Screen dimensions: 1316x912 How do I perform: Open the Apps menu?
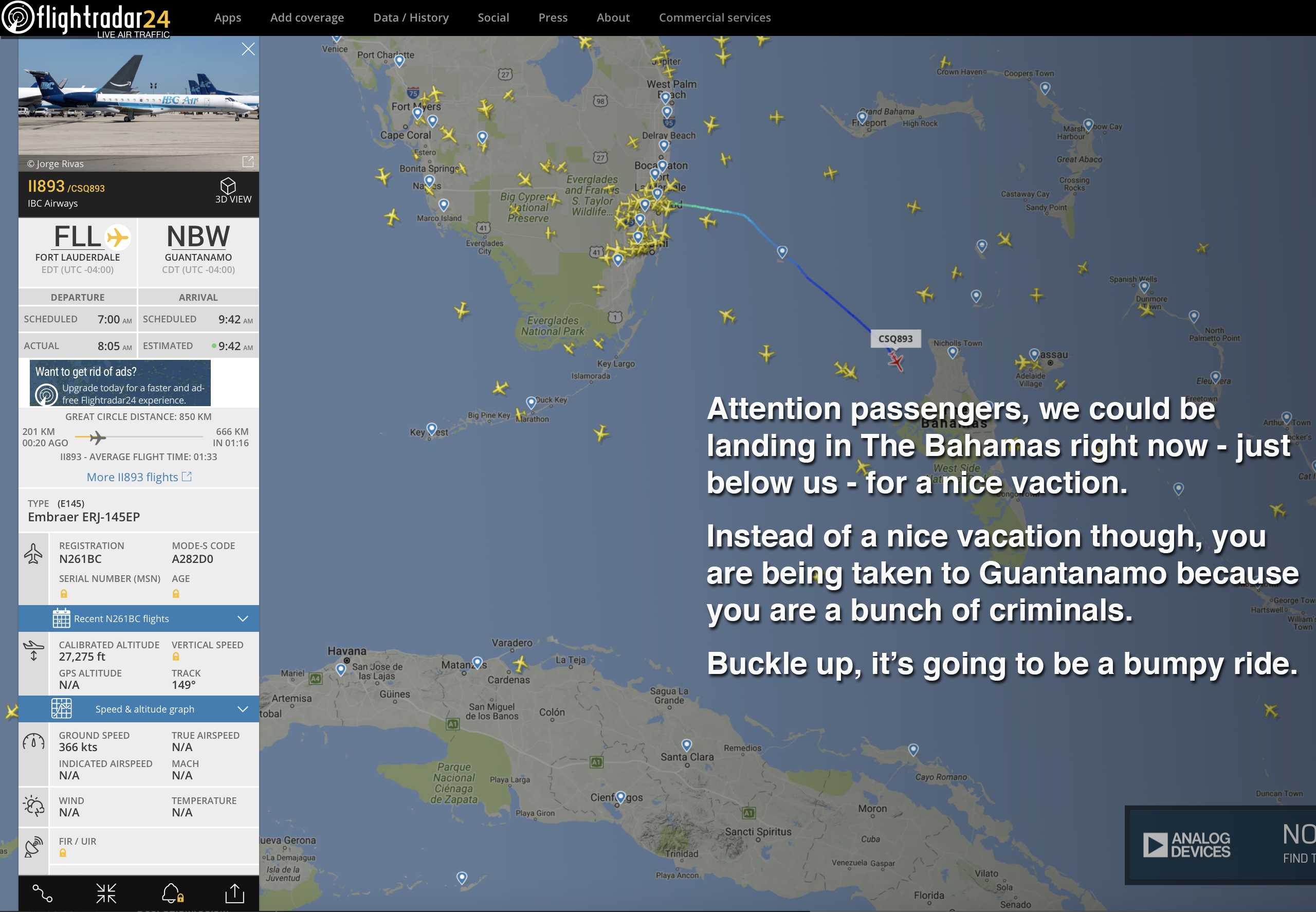(x=227, y=17)
